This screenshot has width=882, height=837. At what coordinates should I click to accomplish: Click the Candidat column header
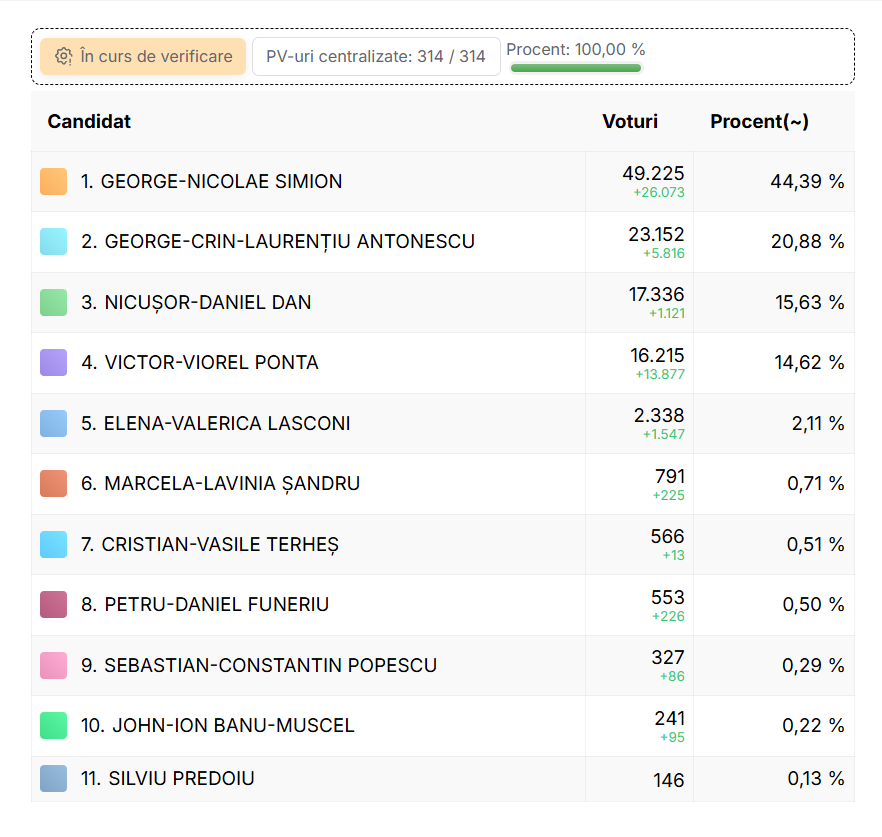89,122
